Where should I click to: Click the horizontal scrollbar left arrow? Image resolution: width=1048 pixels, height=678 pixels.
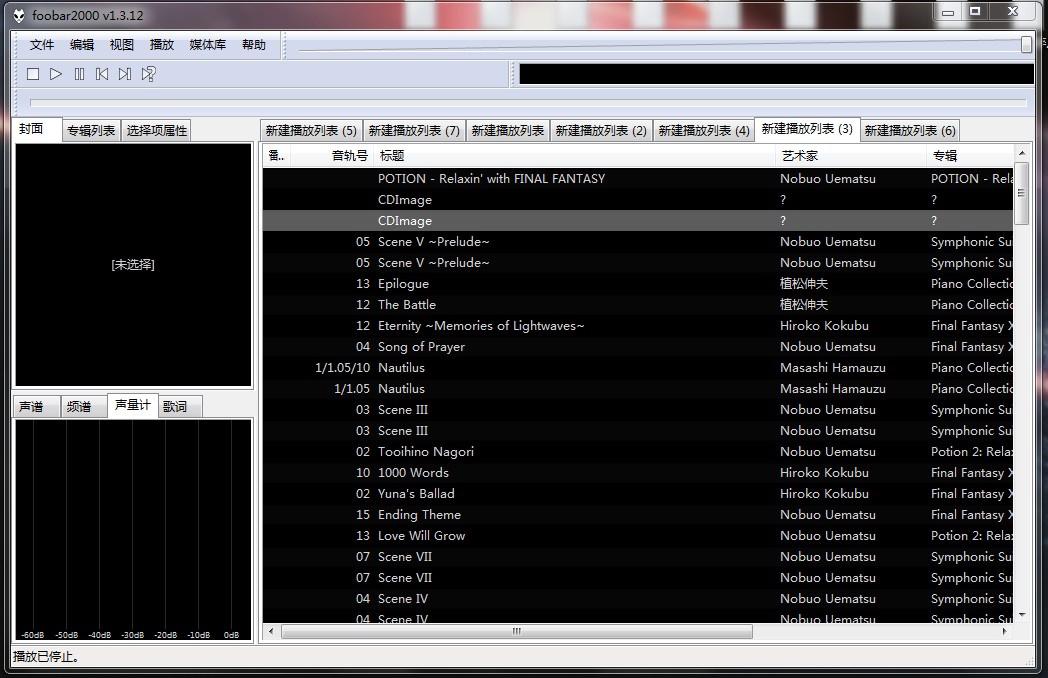click(x=271, y=631)
